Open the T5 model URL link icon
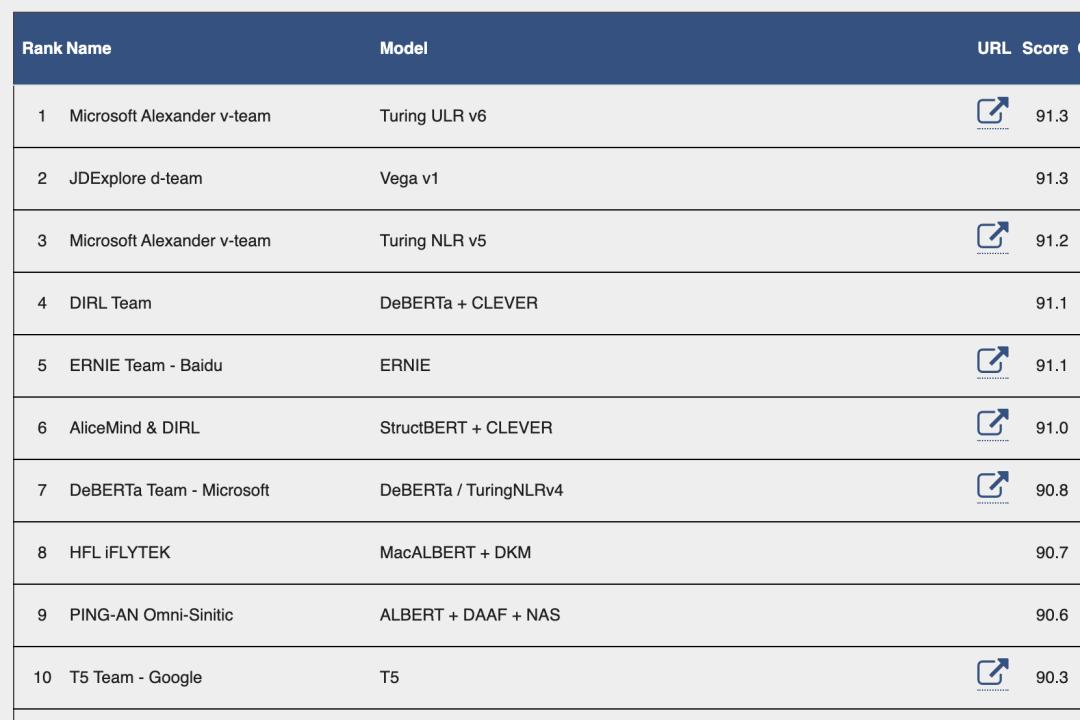This screenshot has height=720, width=1080. click(993, 672)
